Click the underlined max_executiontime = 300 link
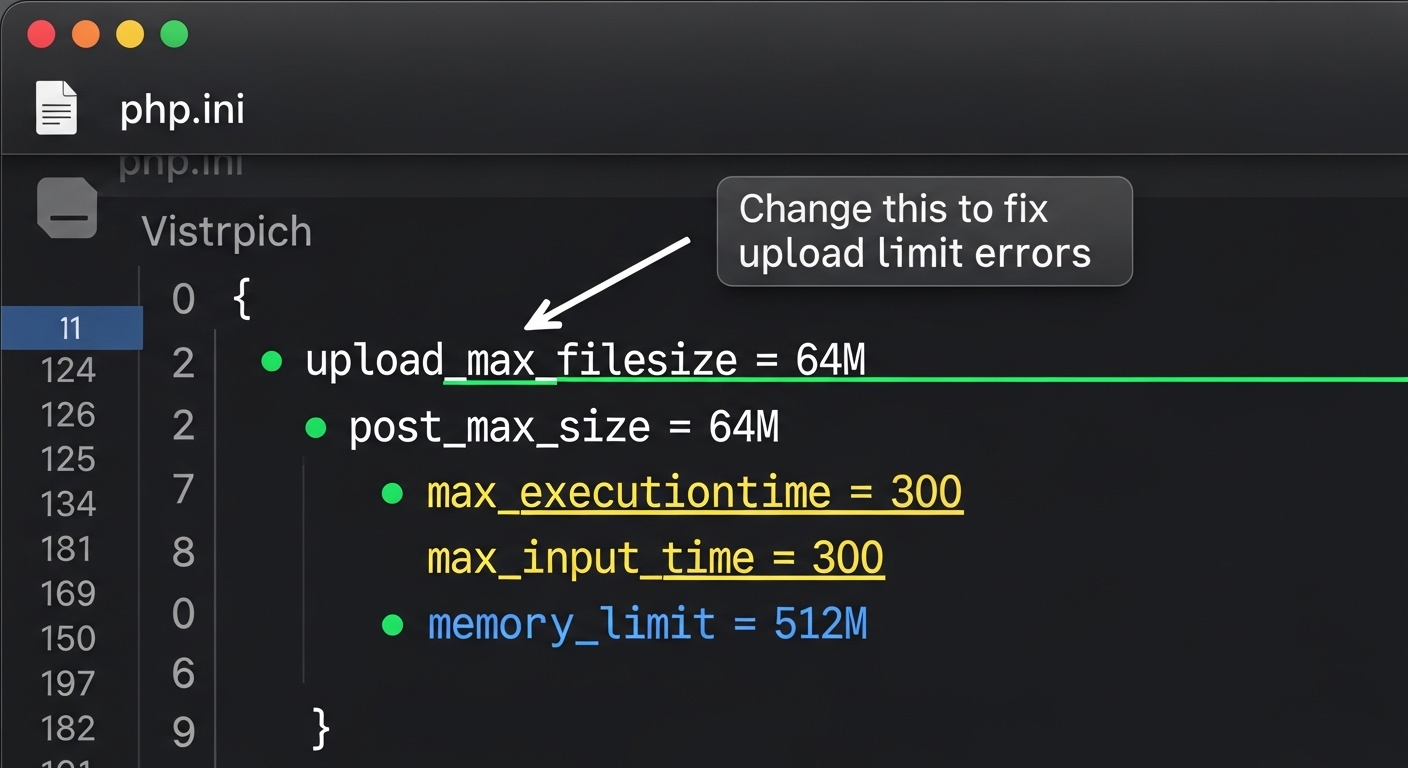This screenshot has height=768, width=1408. [694, 492]
